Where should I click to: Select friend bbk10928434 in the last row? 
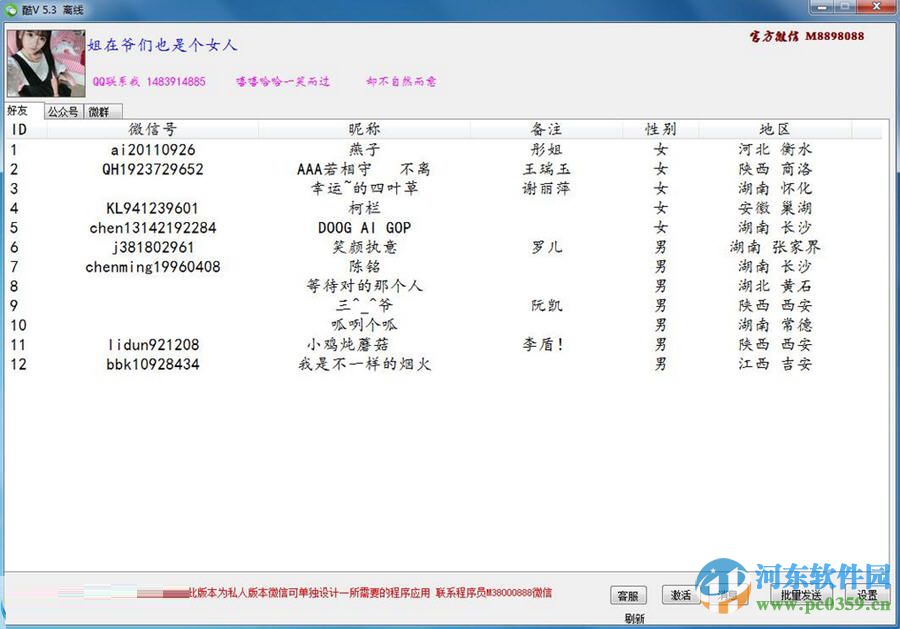pyautogui.click(x=400, y=364)
